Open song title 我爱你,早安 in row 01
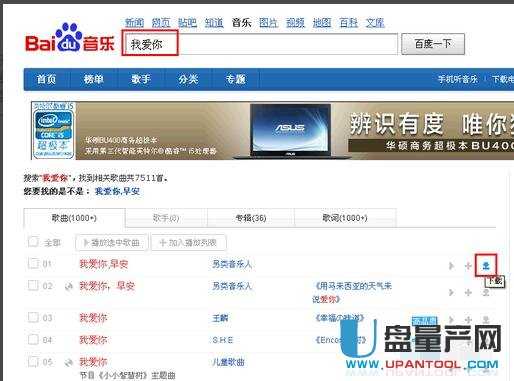 coord(104,264)
